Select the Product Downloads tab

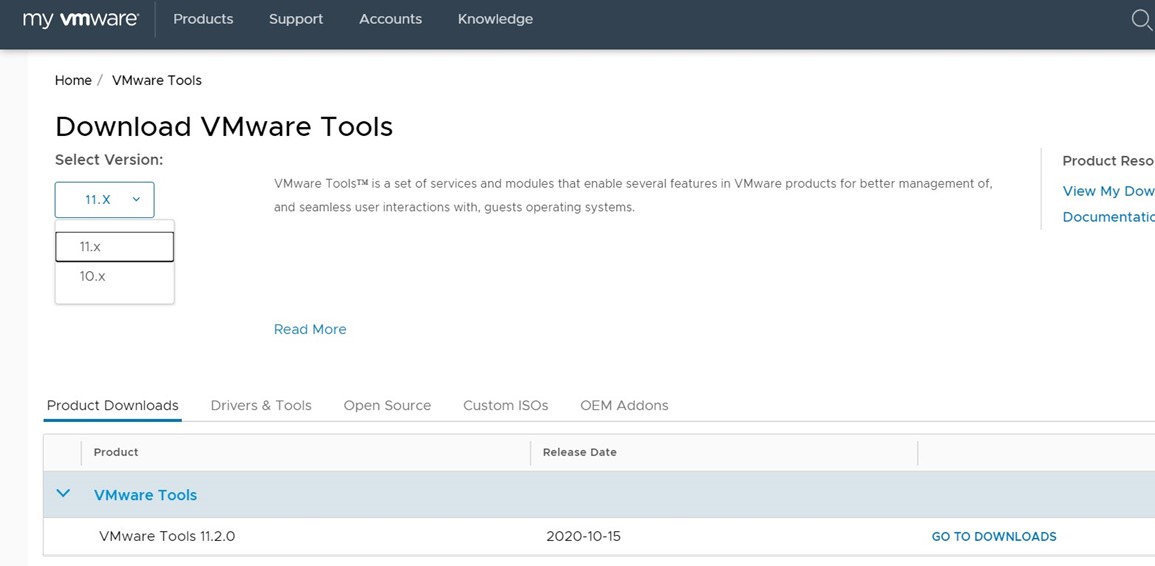pos(113,405)
